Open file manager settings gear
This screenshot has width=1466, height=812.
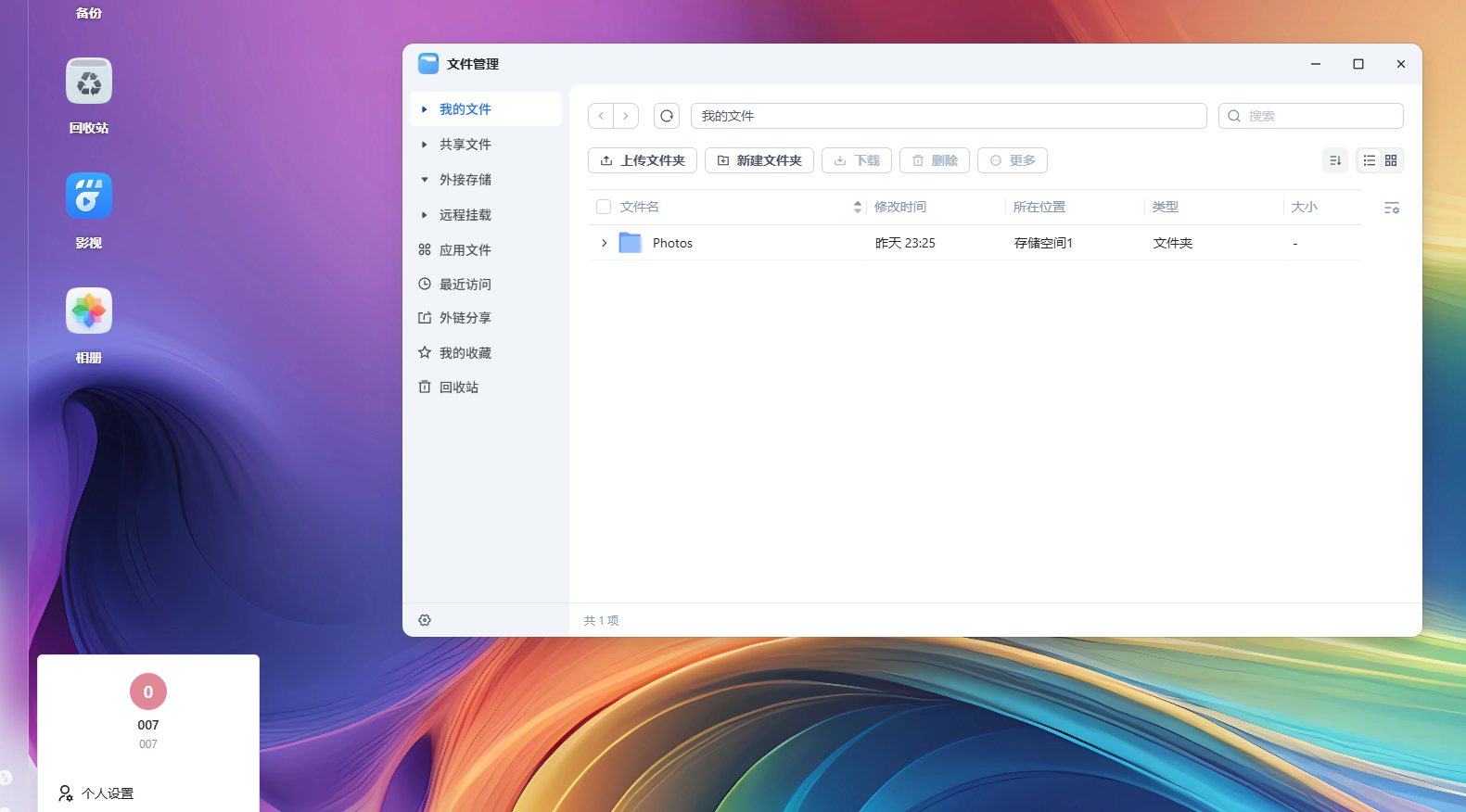click(425, 620)
